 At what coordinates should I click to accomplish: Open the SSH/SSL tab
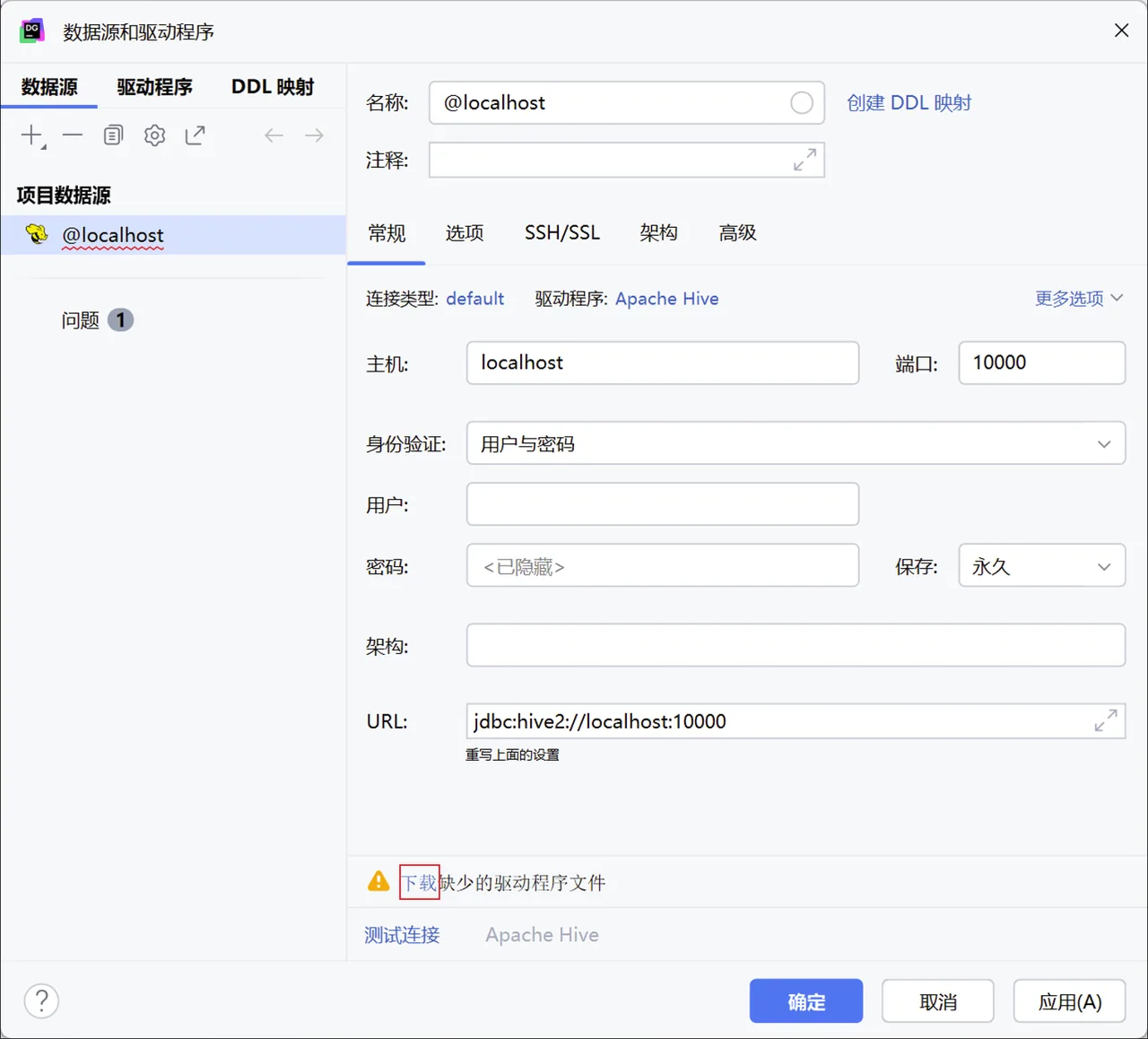[562, 233]
